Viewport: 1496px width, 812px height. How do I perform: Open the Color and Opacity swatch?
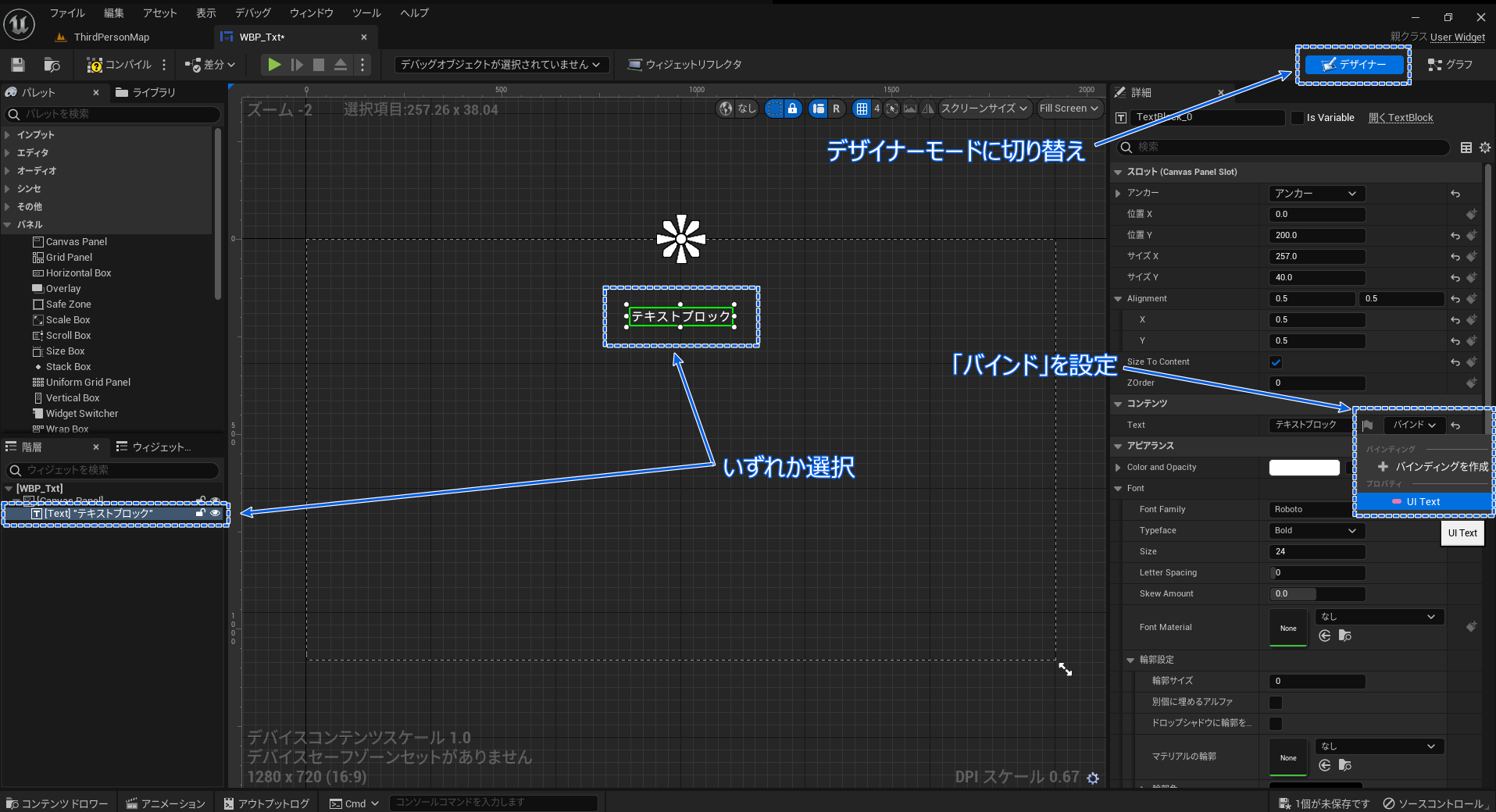tap(1303, 467)
